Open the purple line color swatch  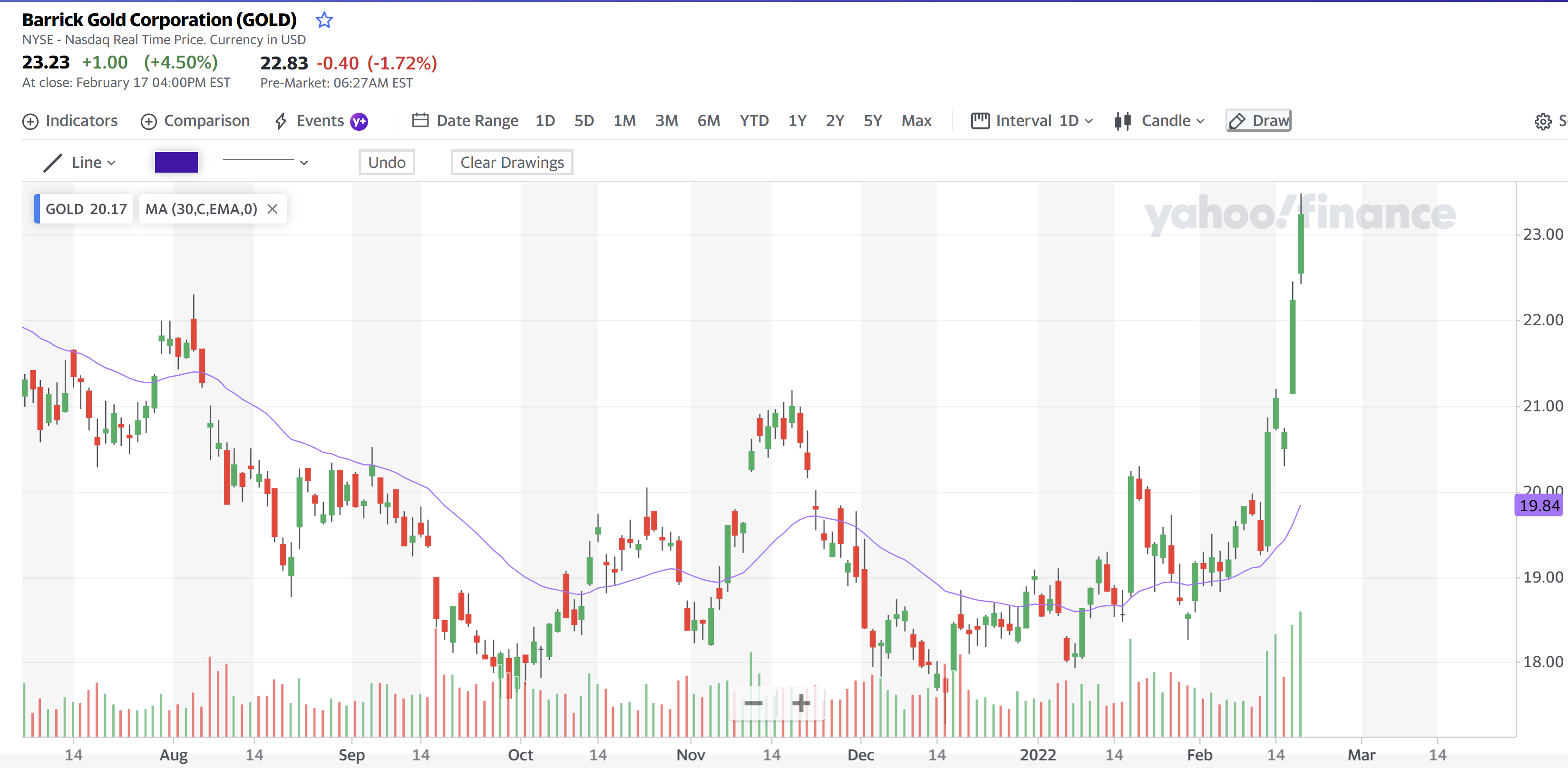click(x=176, y=163)
